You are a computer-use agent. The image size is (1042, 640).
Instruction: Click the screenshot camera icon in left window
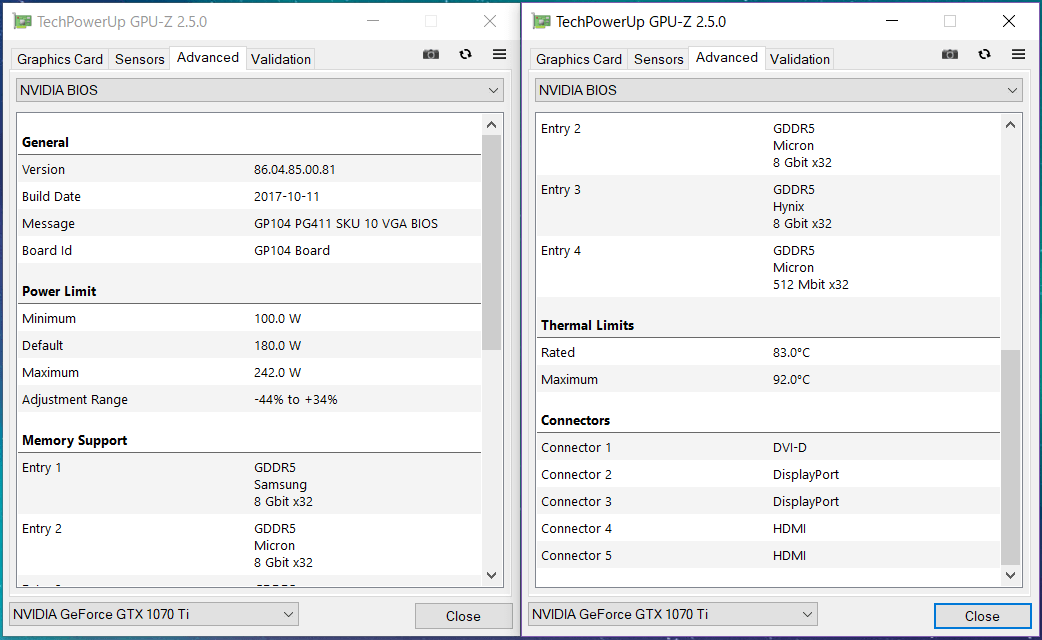(x=431, y=54)
